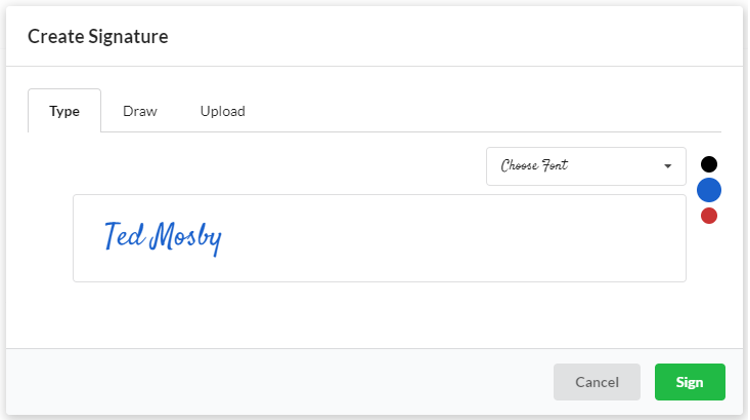The height and width of the screenshot is (420, 750).
Task: Choose the red signature color
Action: (x=709, y=215)
